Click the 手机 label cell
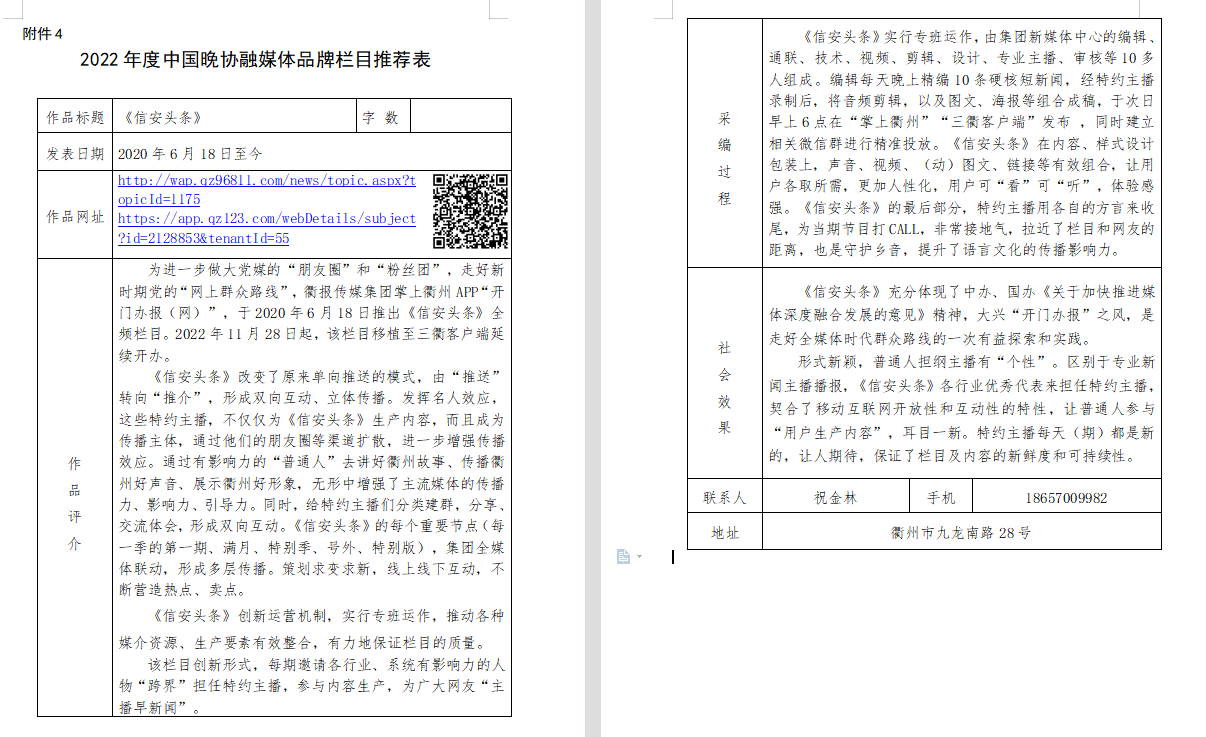The width and height of the screenshot is (1206, 737). pyautogui.click(x=941, y=497)
